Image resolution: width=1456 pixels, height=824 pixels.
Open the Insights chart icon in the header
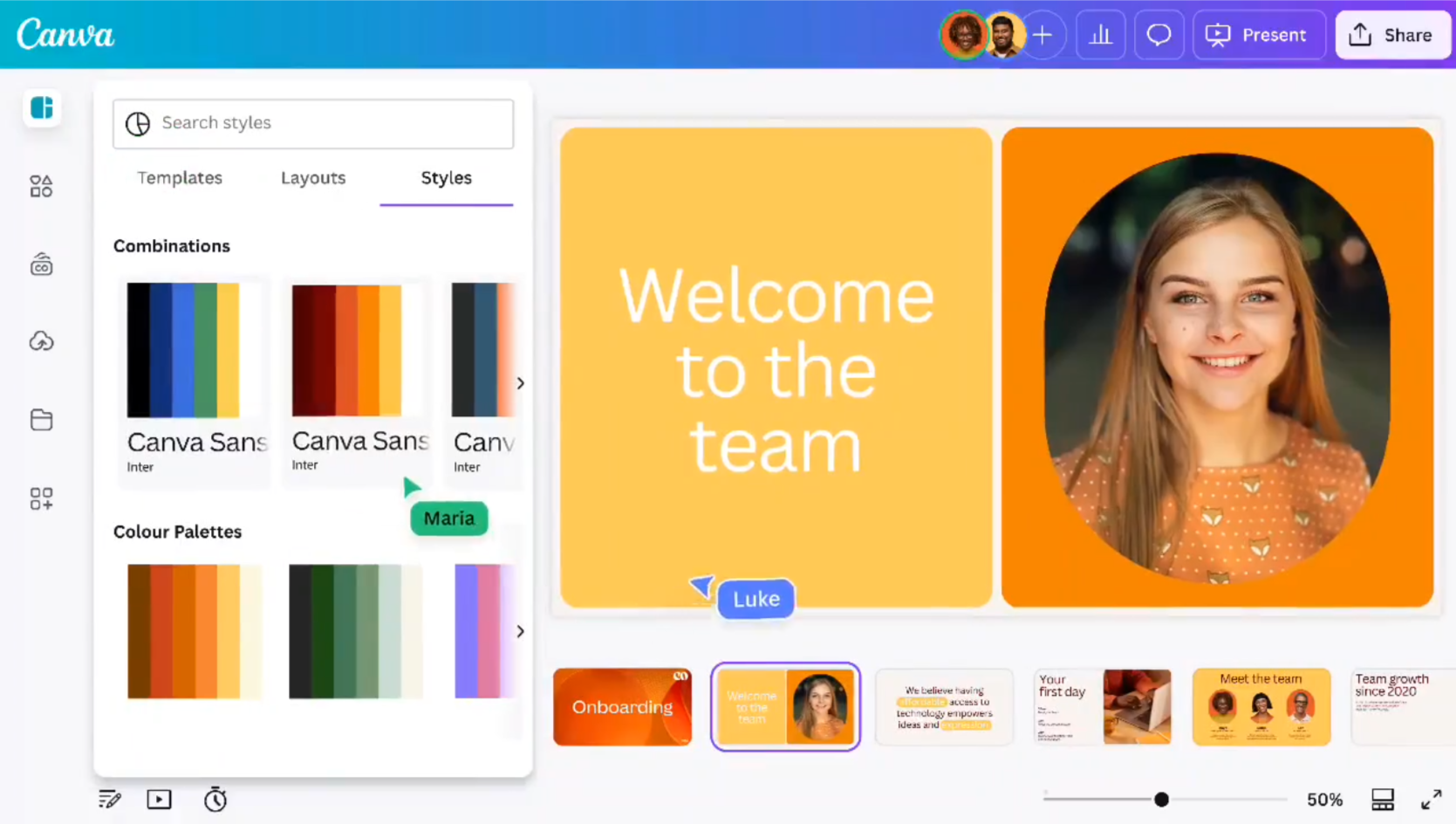[x=1100, y=35]
